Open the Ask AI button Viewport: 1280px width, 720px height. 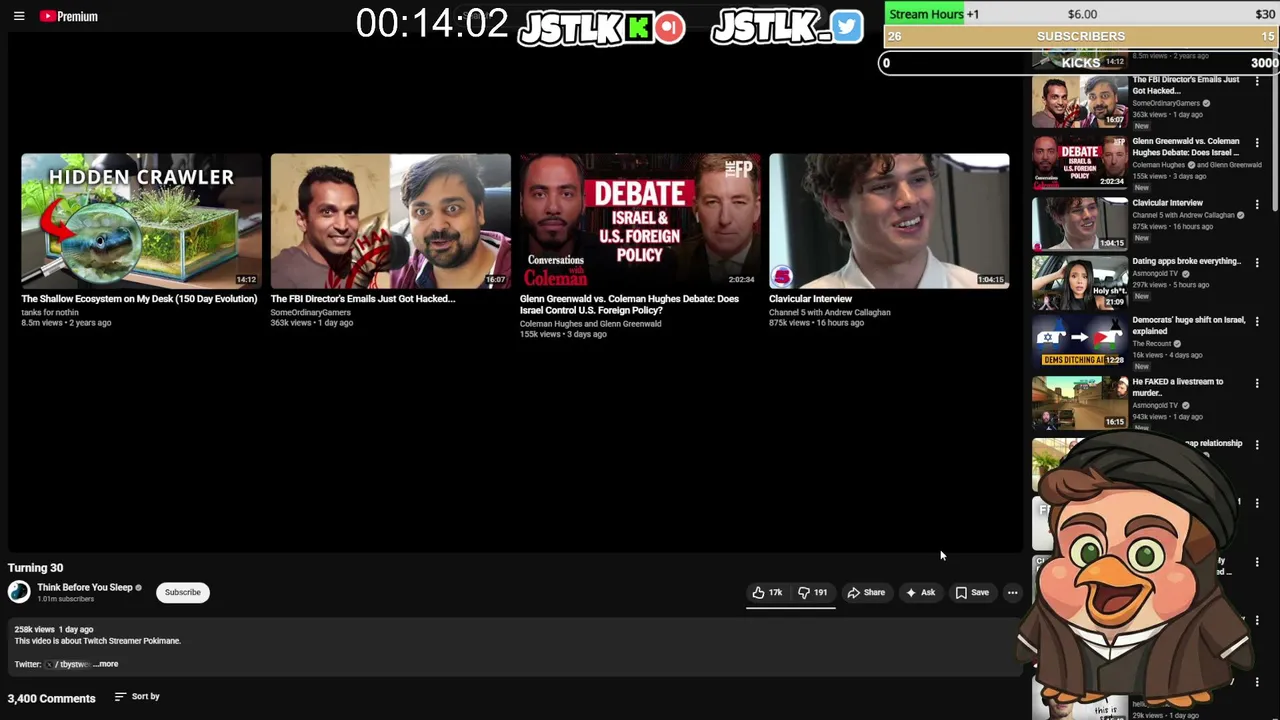point(920,592)
